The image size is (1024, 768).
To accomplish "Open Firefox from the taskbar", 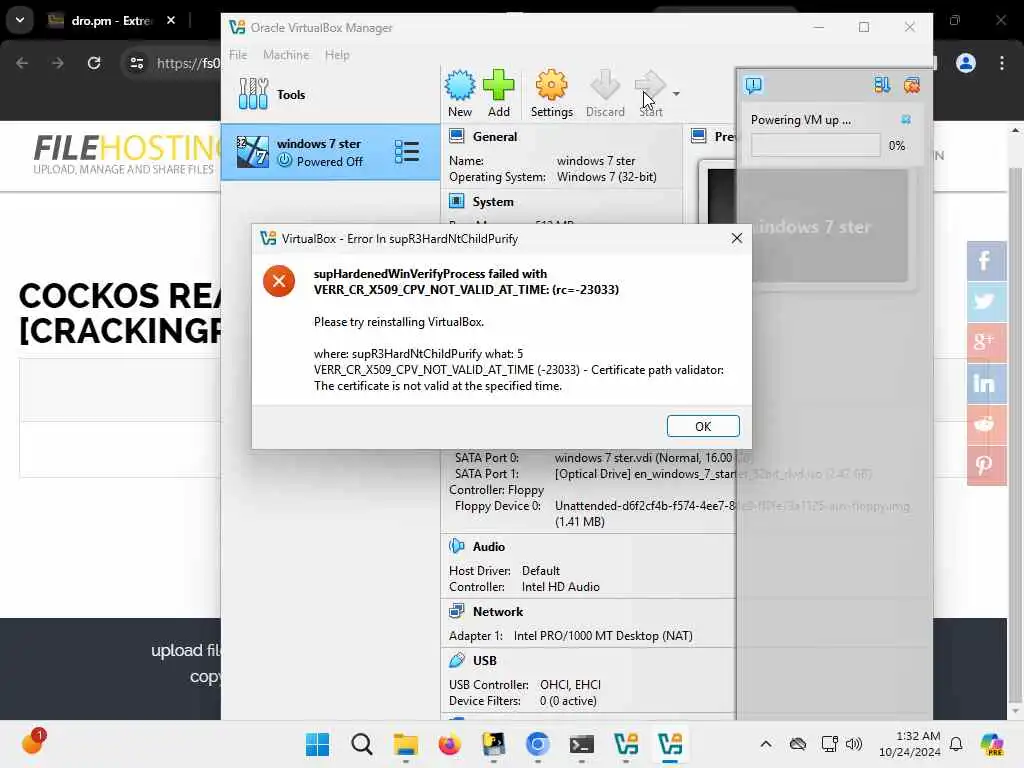I will 449,744.
